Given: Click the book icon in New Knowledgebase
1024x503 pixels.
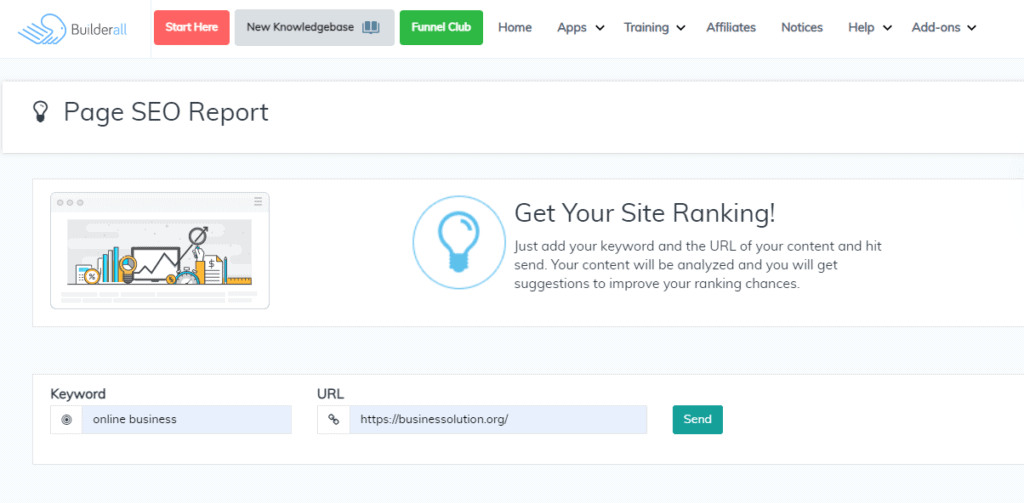Looking at the screenshot, I should tap(370, 27).
